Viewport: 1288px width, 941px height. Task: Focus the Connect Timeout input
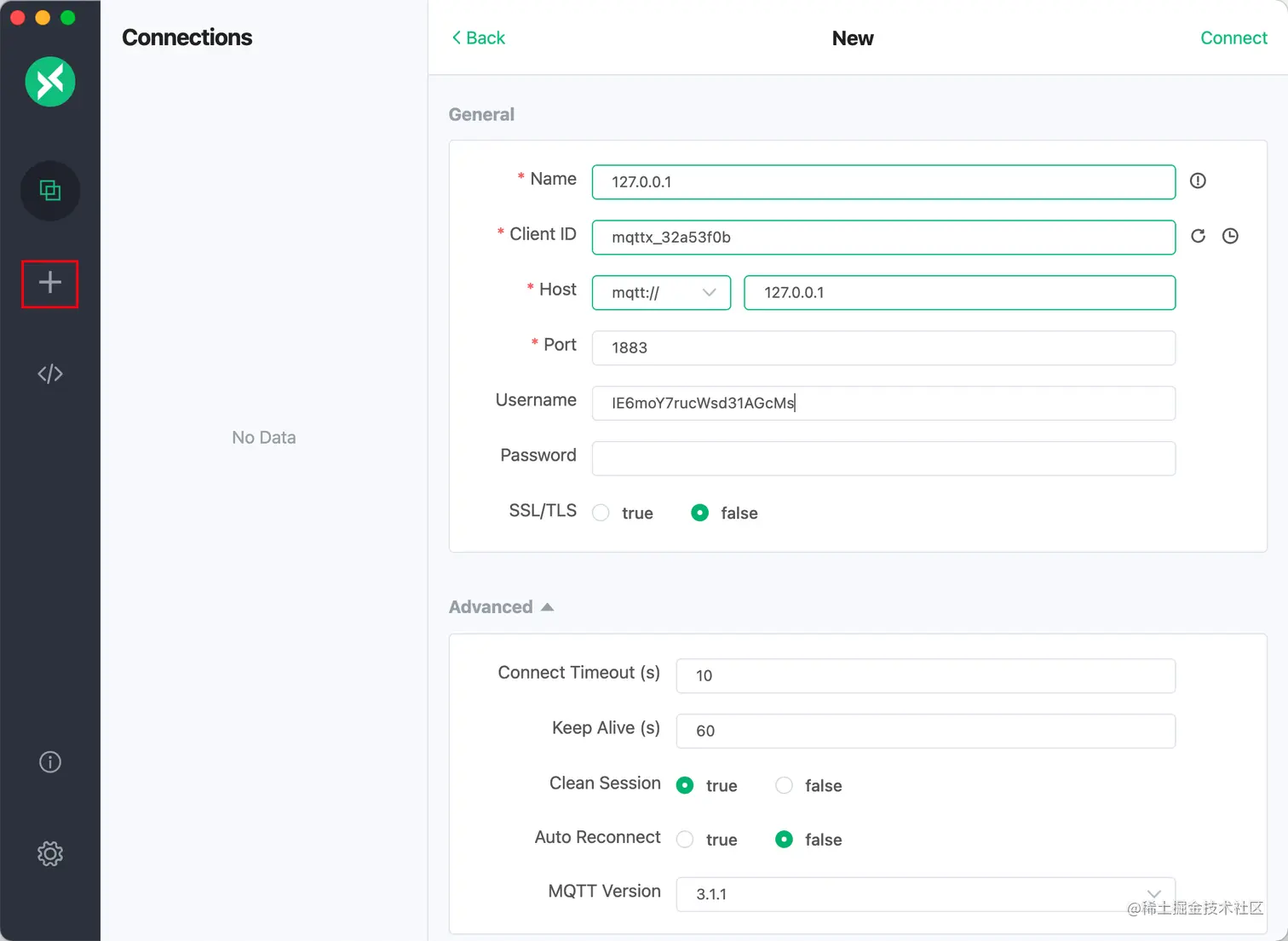(925, 675)
